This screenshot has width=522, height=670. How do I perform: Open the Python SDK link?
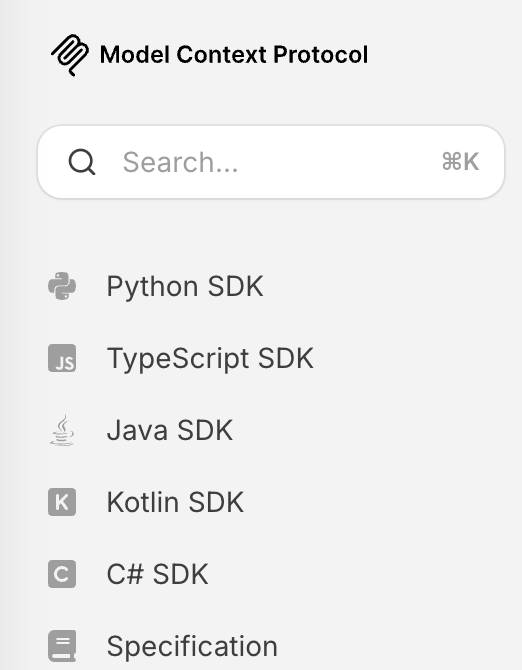(185, 286)
